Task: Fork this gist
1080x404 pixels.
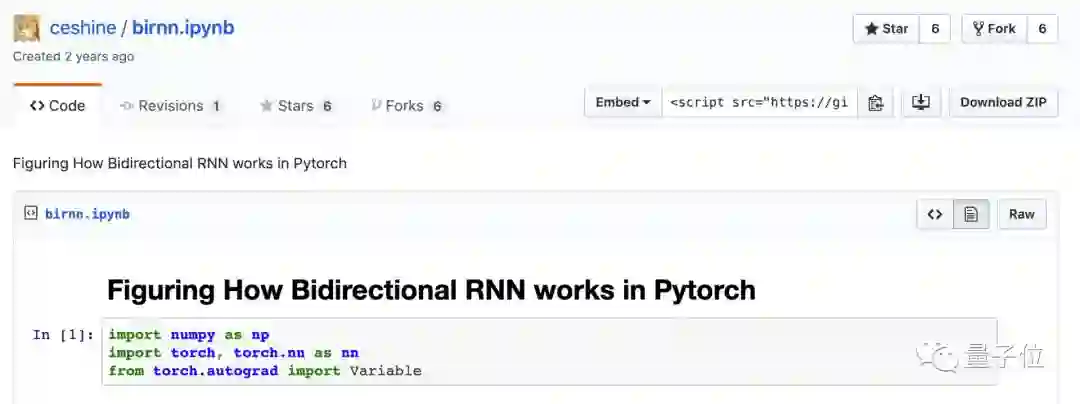Action: [994, 29]
